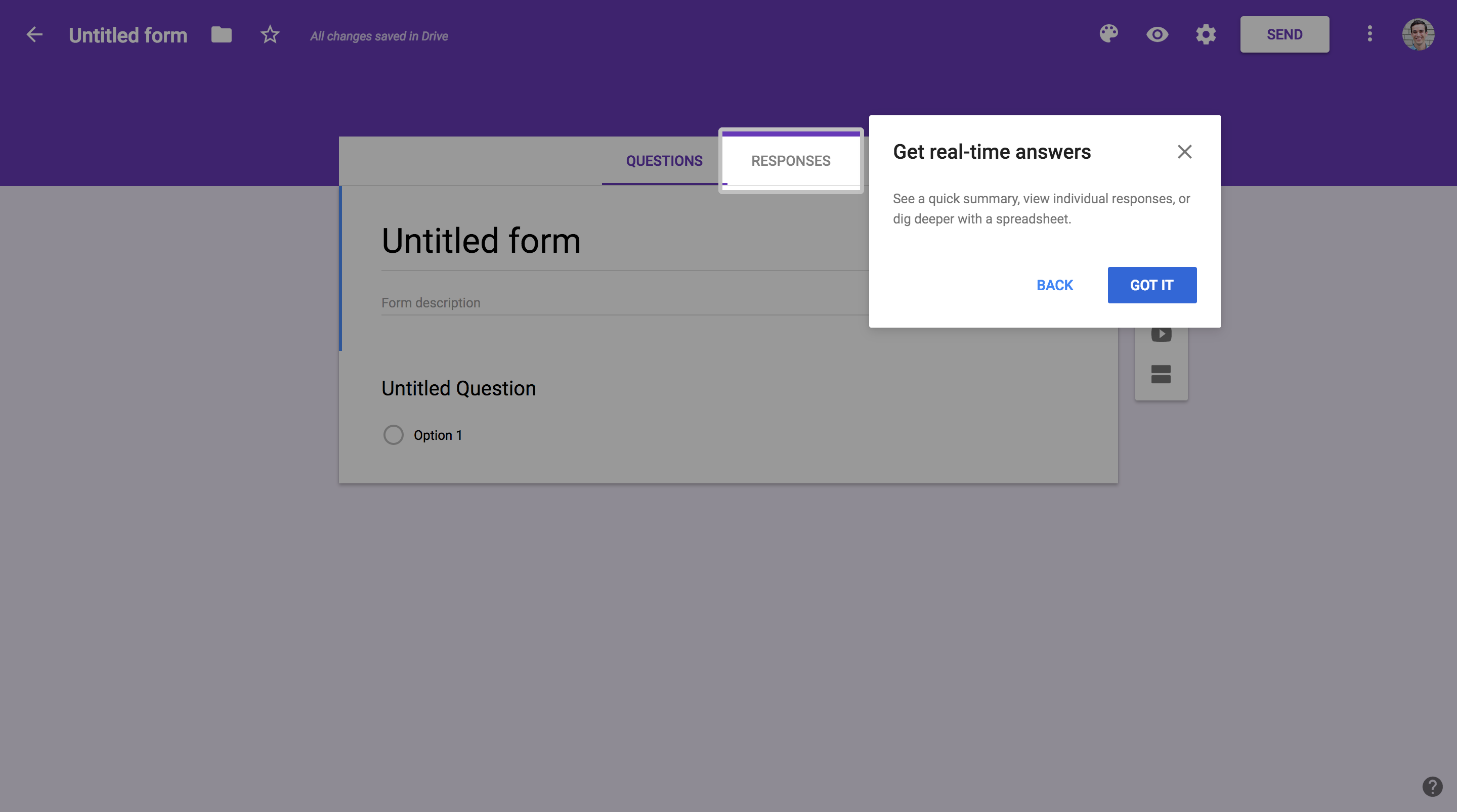Open the move to folder icon
This screenshot has height=812, width=1457.
click(221, 34)
